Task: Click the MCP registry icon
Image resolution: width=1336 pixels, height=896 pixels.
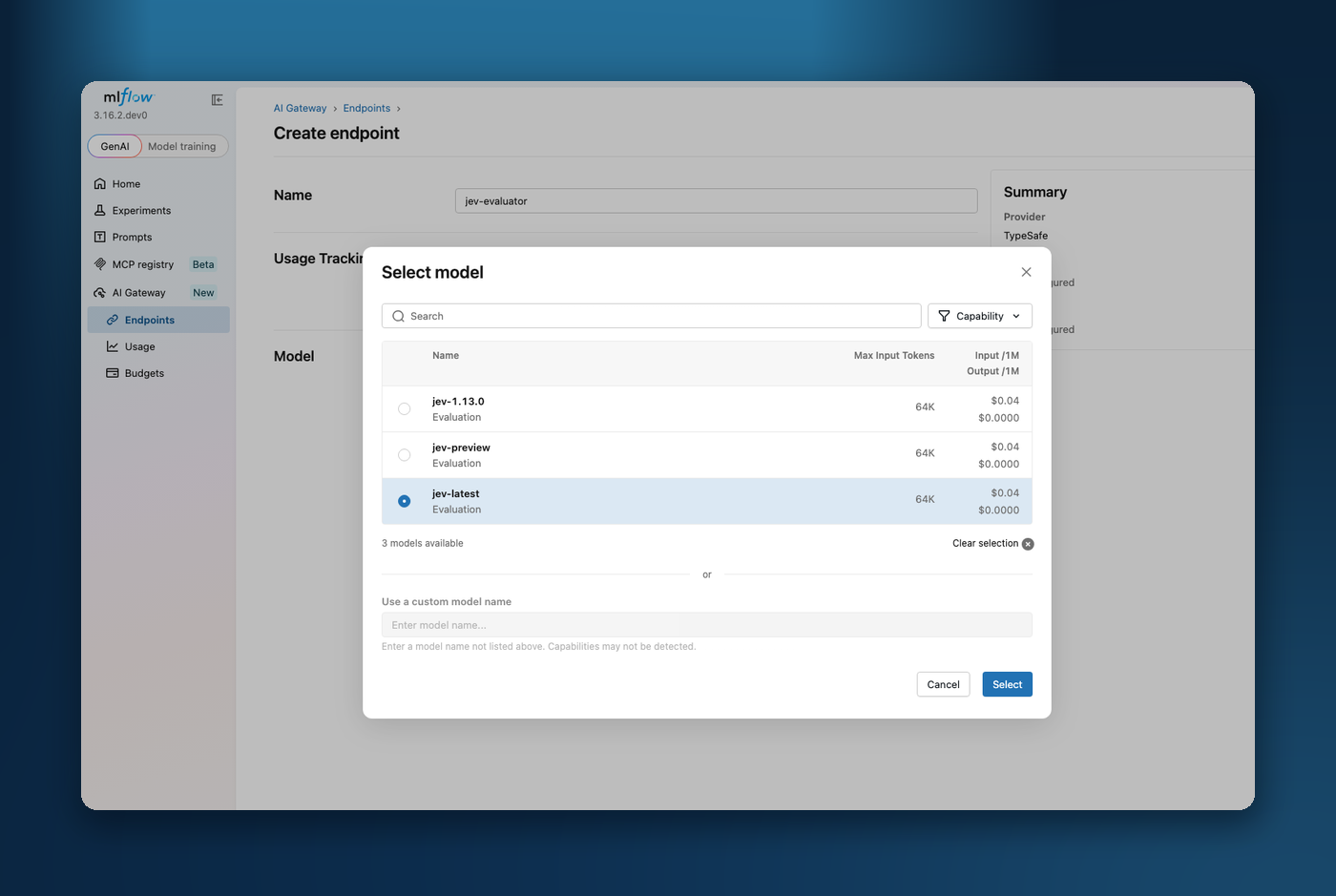Action: click(x=100, y=264)
